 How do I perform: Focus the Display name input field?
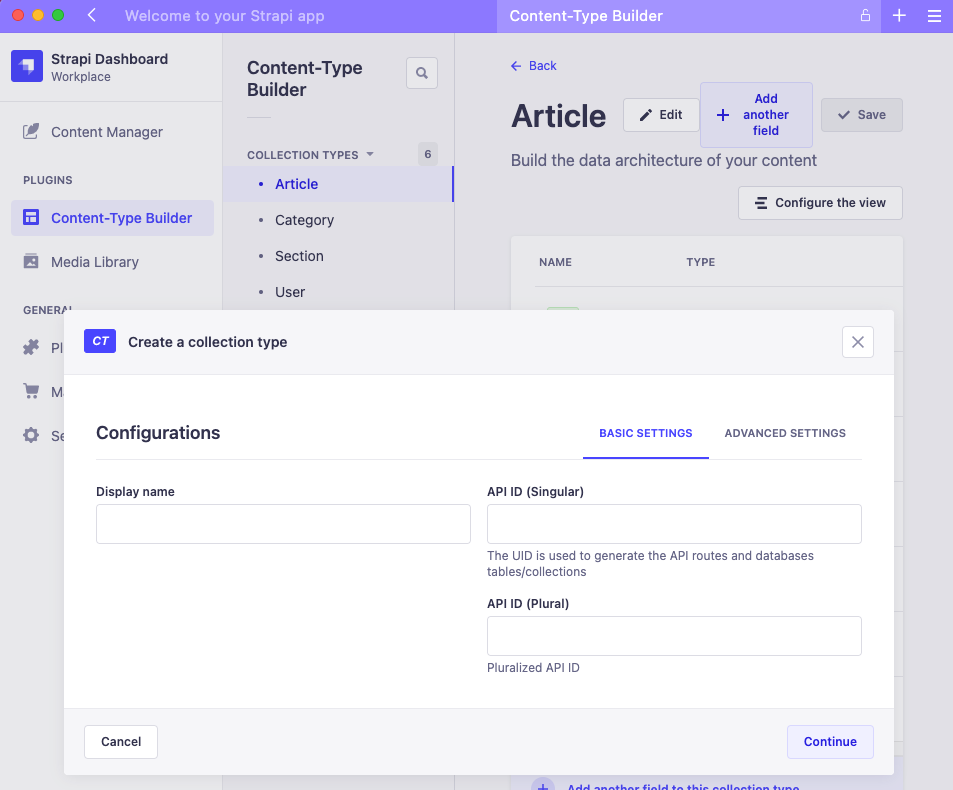click(283, 524)
